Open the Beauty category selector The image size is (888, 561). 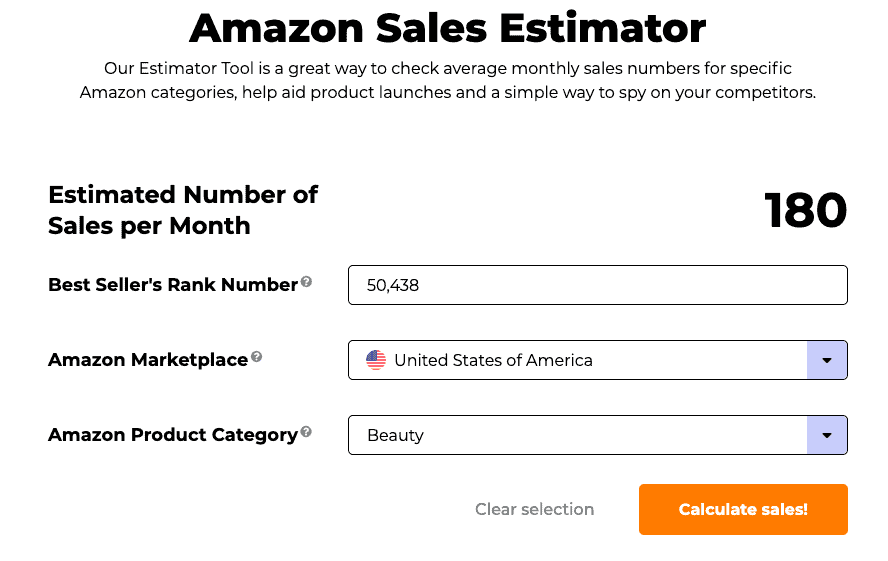coord(598,435)
